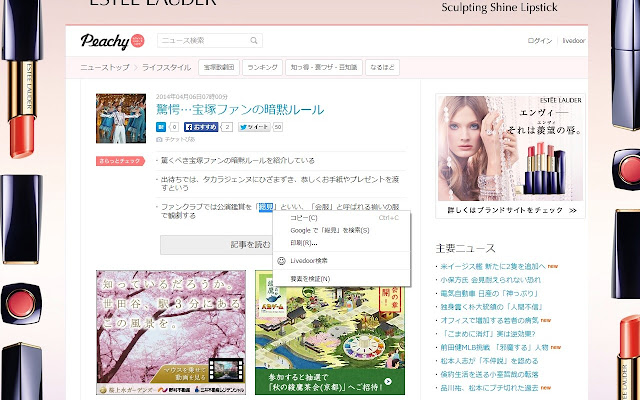Viewport: 640px width, 400px height.
Task: Click the Facebook count 2 bubble
Action: coord(227,127)
